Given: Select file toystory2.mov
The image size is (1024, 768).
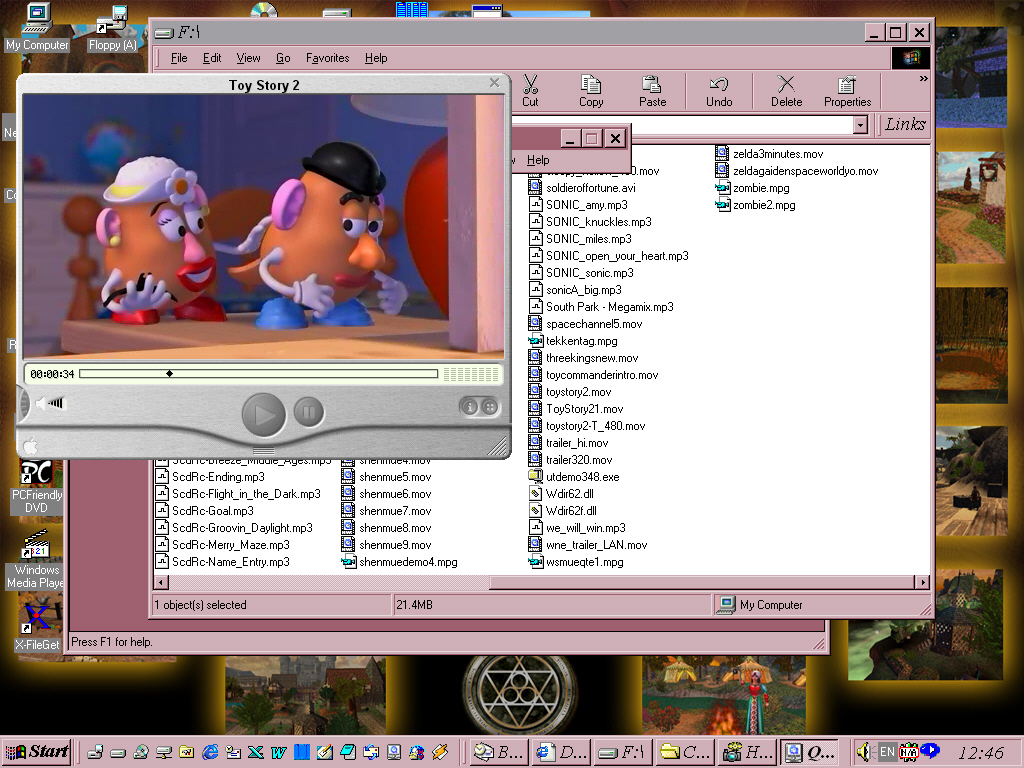Looking at the screenshot, I should (x=570, y=392).
